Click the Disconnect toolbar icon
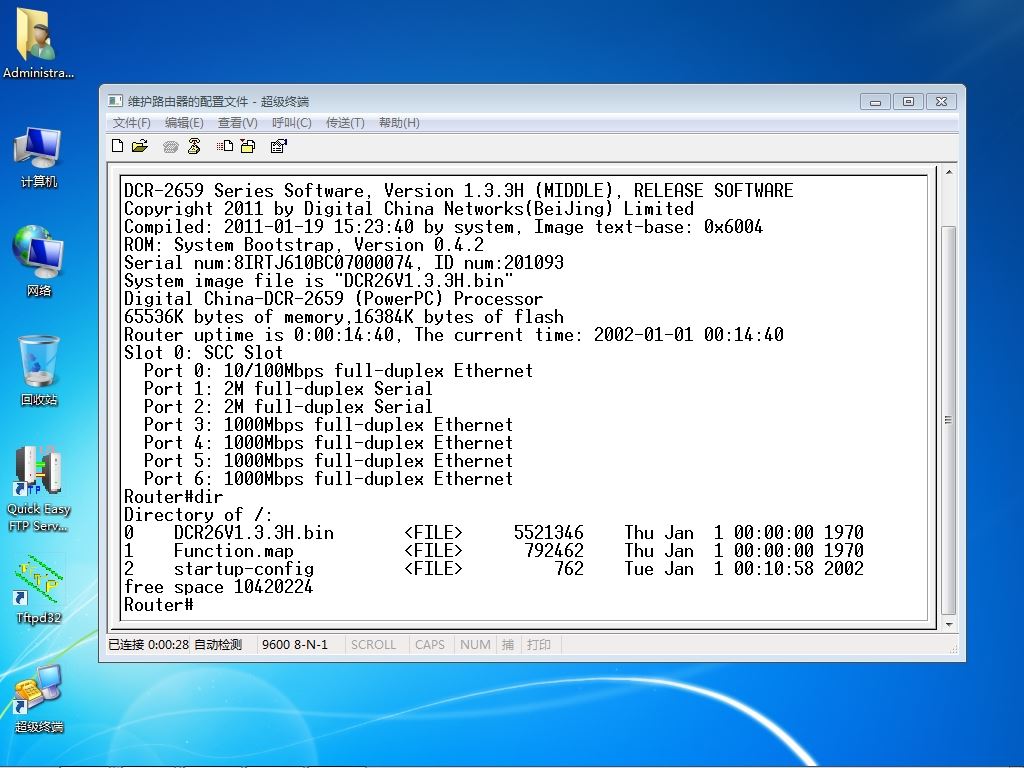1024x768 pixels. 194,146
